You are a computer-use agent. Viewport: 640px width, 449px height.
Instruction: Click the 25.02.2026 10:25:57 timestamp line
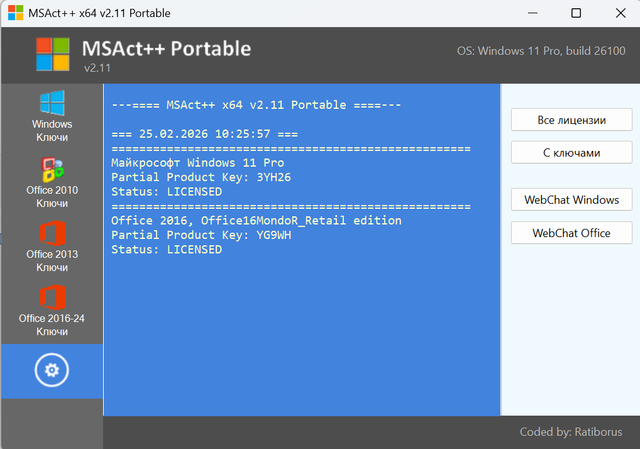(x=204, y=134)
